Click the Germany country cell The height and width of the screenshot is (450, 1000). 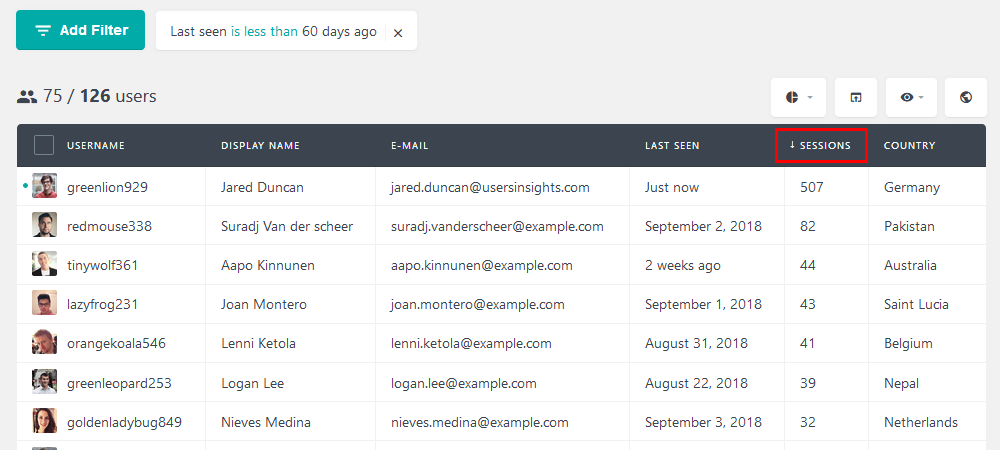912,187
